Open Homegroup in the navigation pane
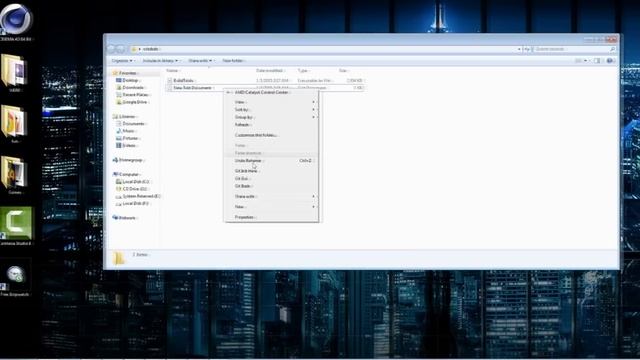Image resolution: width=640 pixels, height=360 pixels. click(x=129, y=160)
